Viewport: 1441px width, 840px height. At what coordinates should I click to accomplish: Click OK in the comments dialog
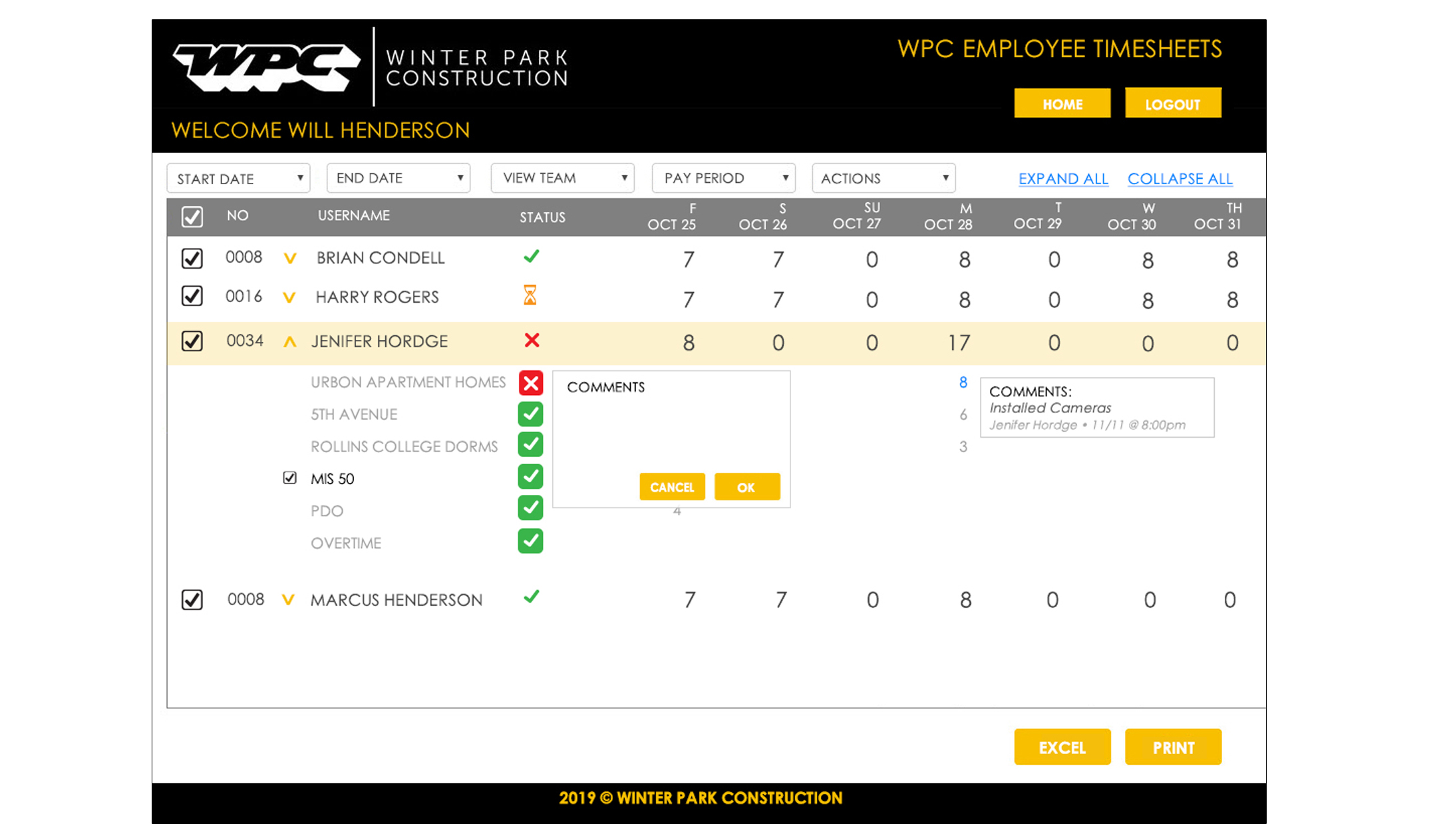[x=746, y=487]
